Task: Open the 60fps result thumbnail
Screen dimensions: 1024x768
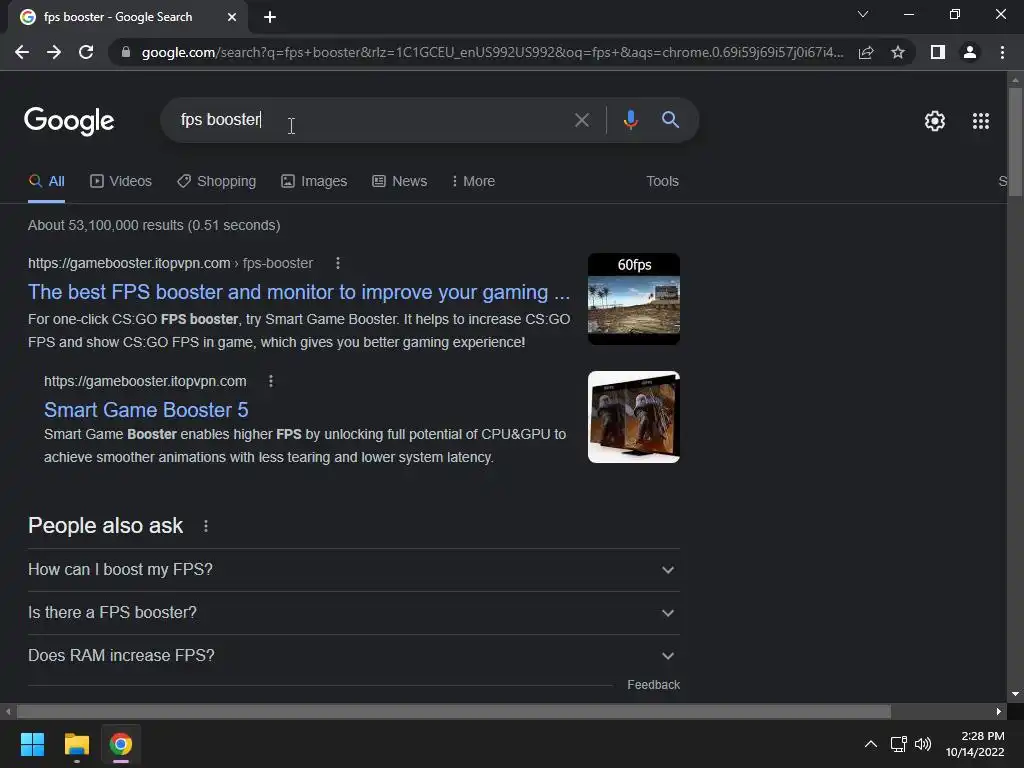Action: [x=633, y=299]
